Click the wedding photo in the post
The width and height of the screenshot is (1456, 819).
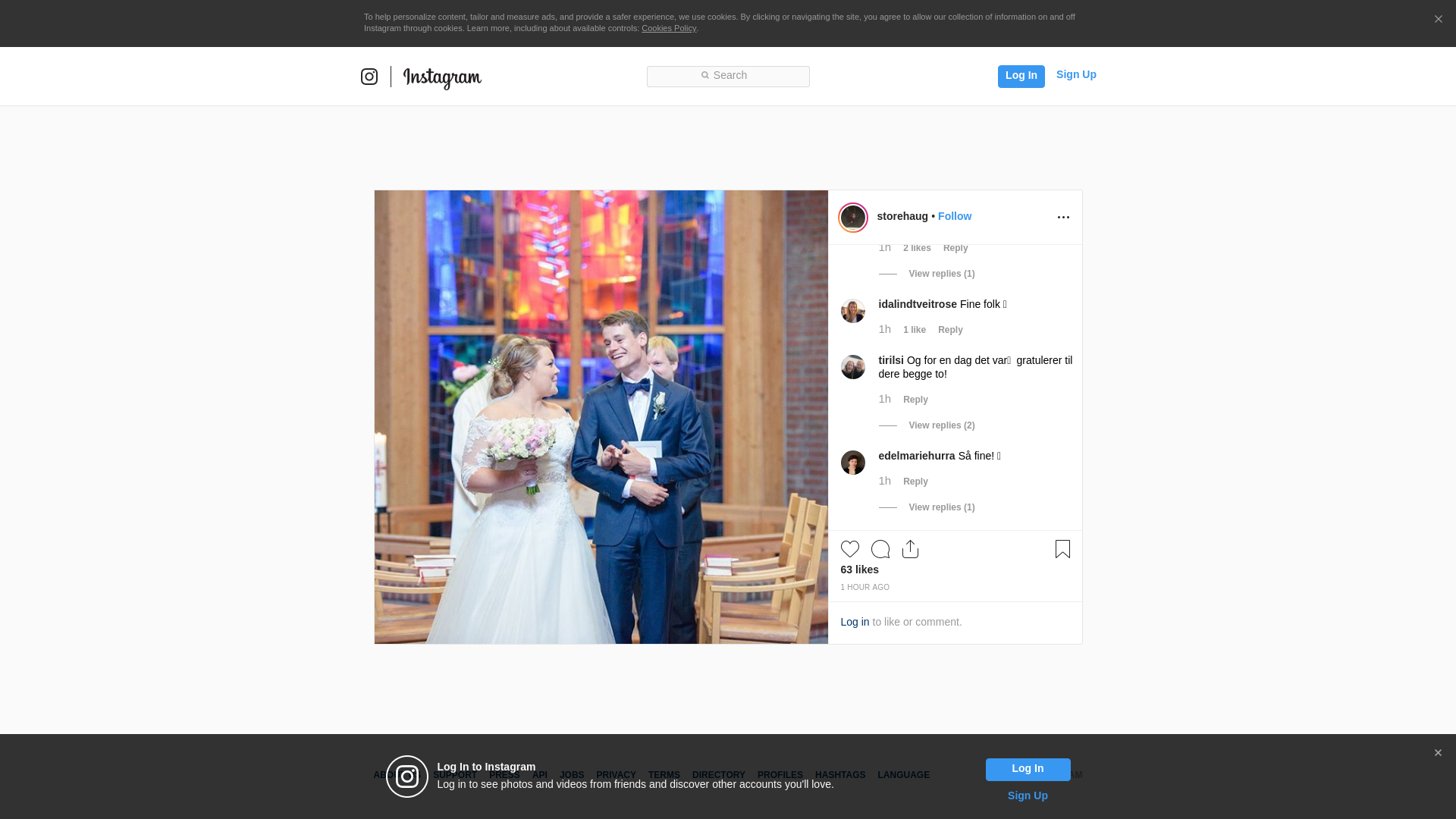coord(601,417)
